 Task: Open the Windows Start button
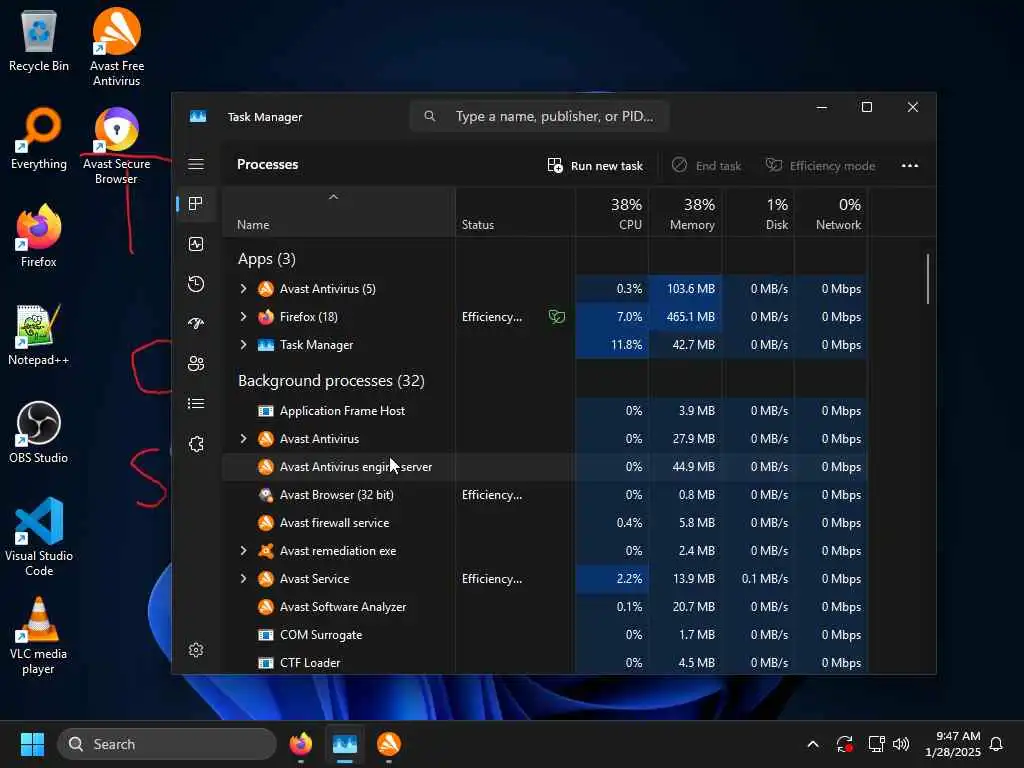click(32, 744)
